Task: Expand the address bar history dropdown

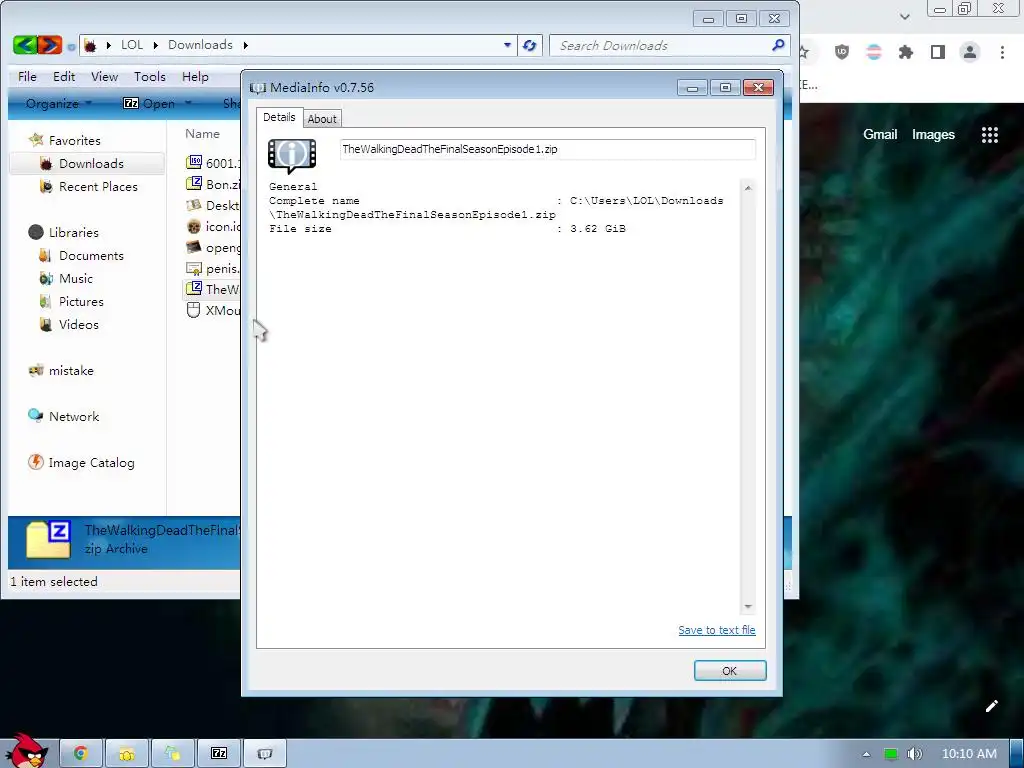Action: click(x=507, y=45)
